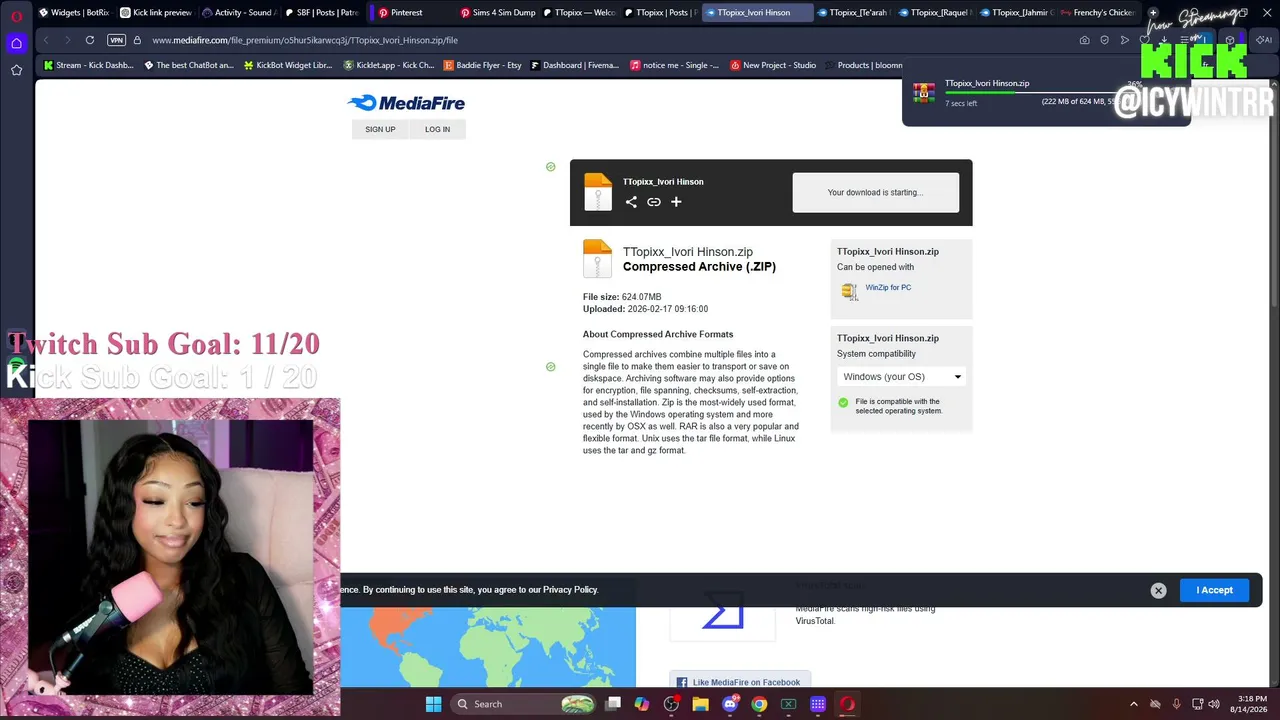Open Copilot from the taskbar
This screenshot has height=720, width=1280.
click(642, 704)
